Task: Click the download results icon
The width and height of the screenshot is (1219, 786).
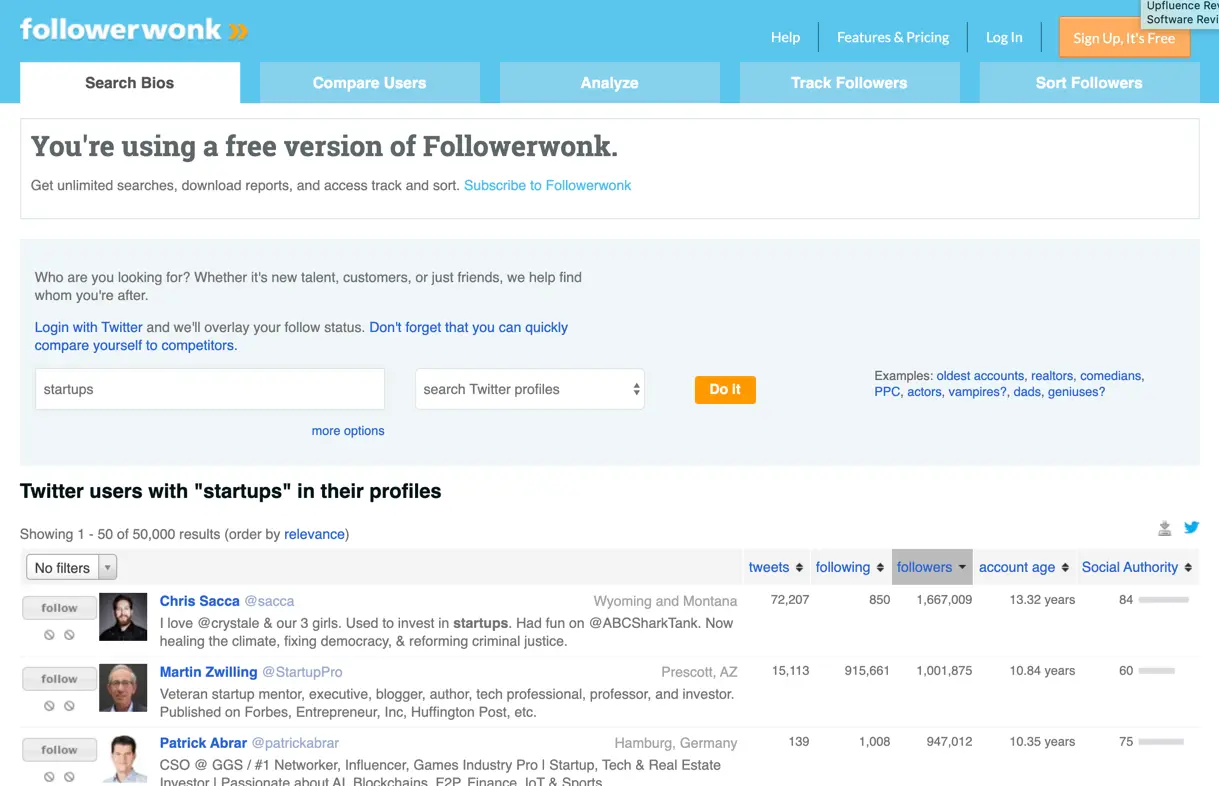Action: tap(1165, 528)
